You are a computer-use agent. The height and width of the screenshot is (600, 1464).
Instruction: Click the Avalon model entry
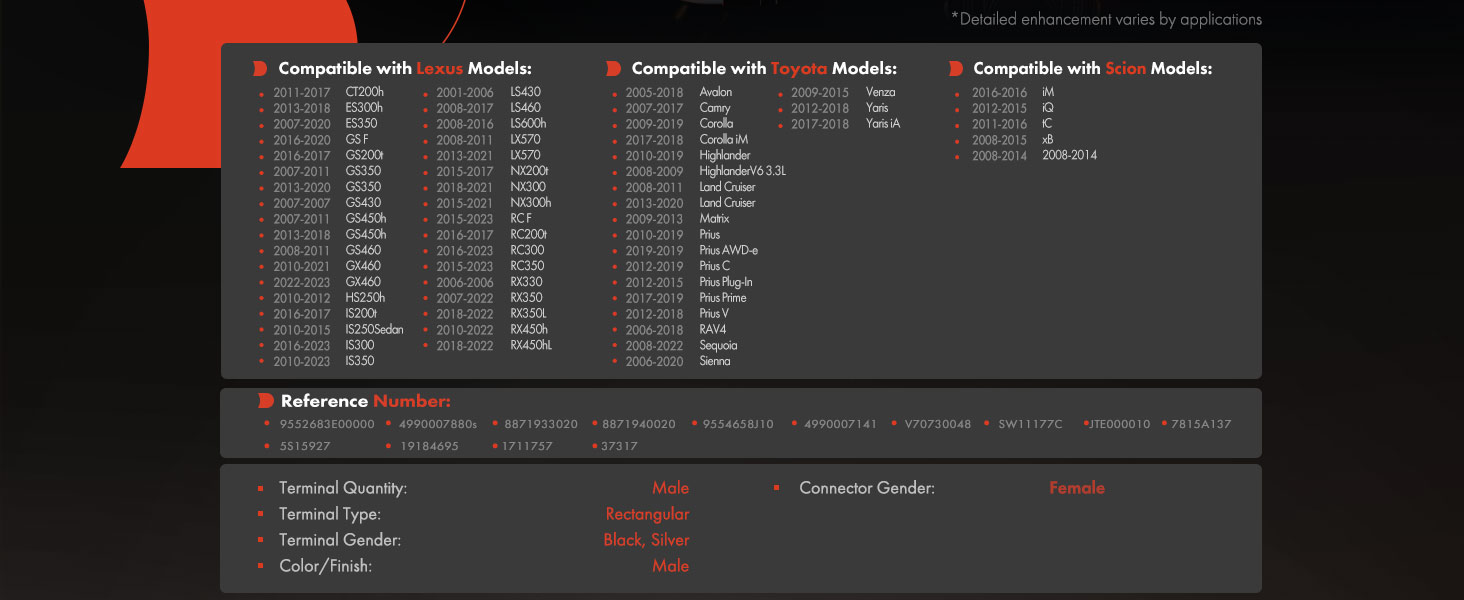716,92
